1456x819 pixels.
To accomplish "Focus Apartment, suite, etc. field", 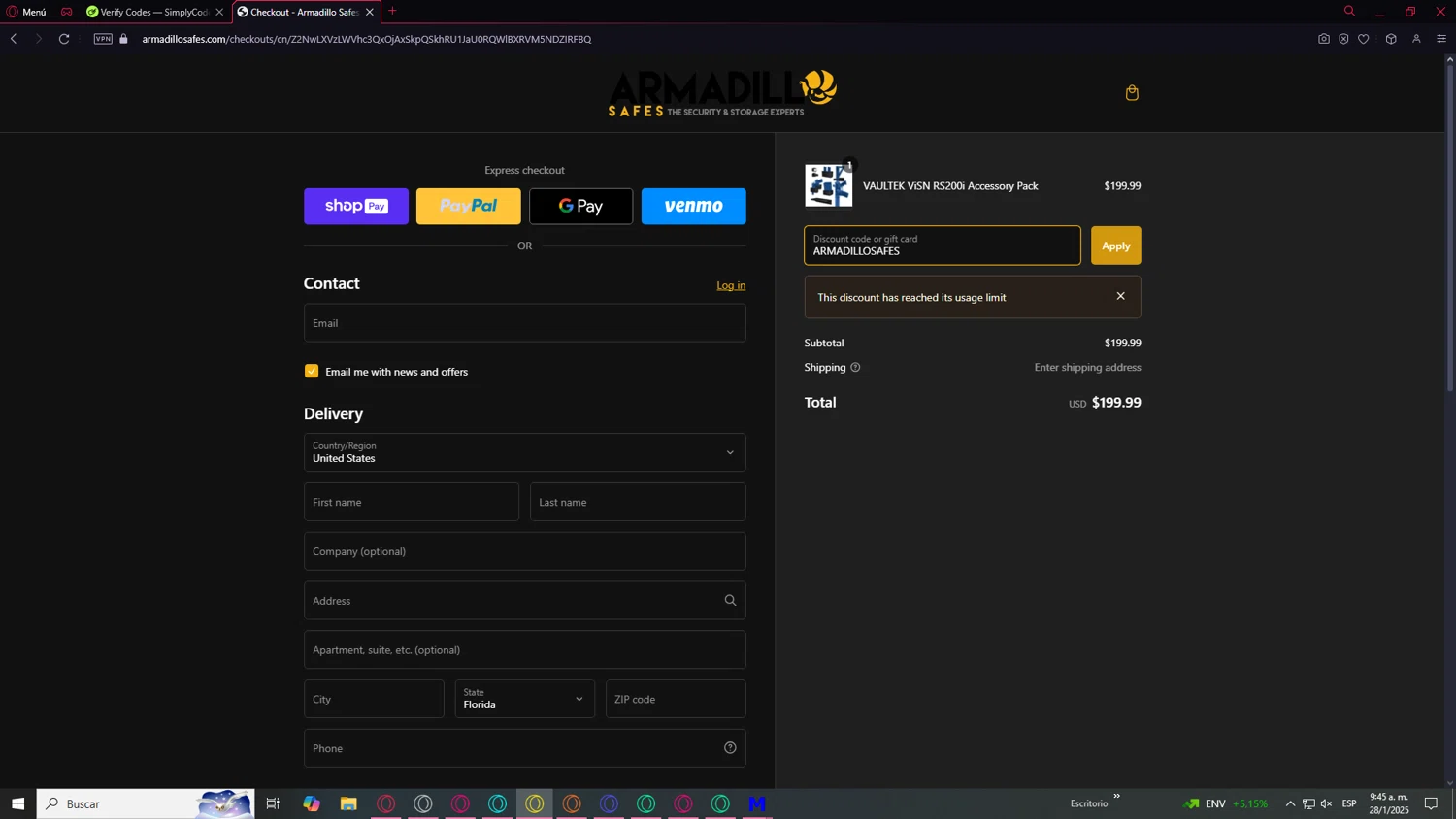I will click(x=524, y=650).
